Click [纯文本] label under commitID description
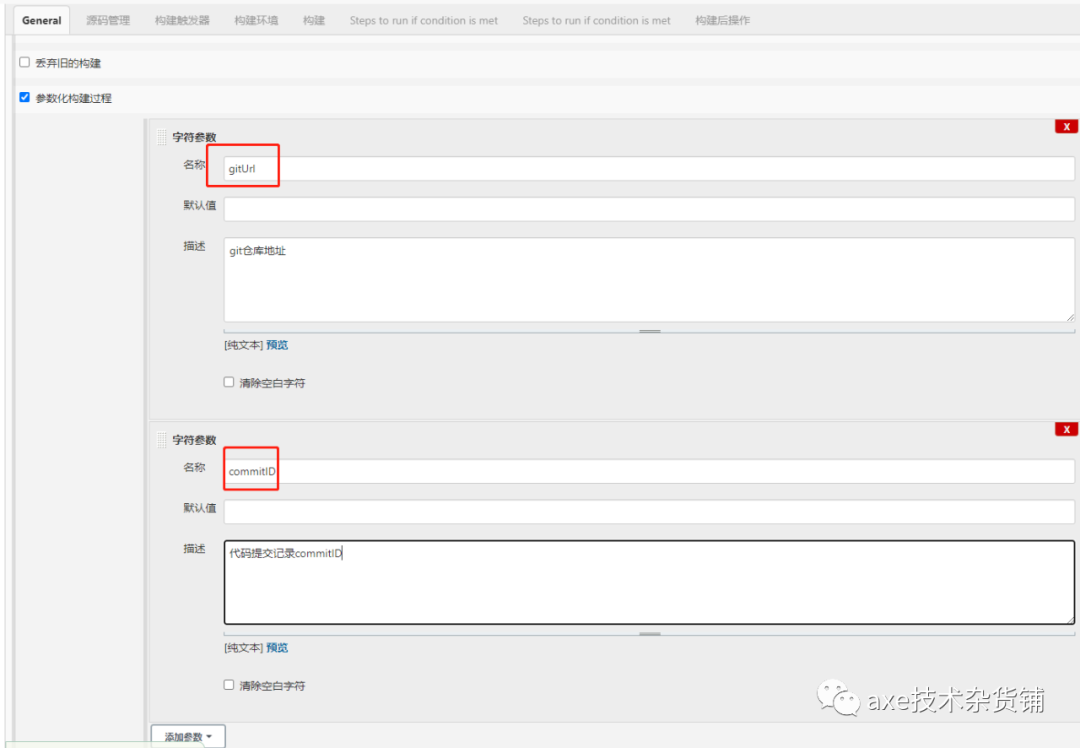The width and height of the screenshot is (1080, 748). coord(243,647)
